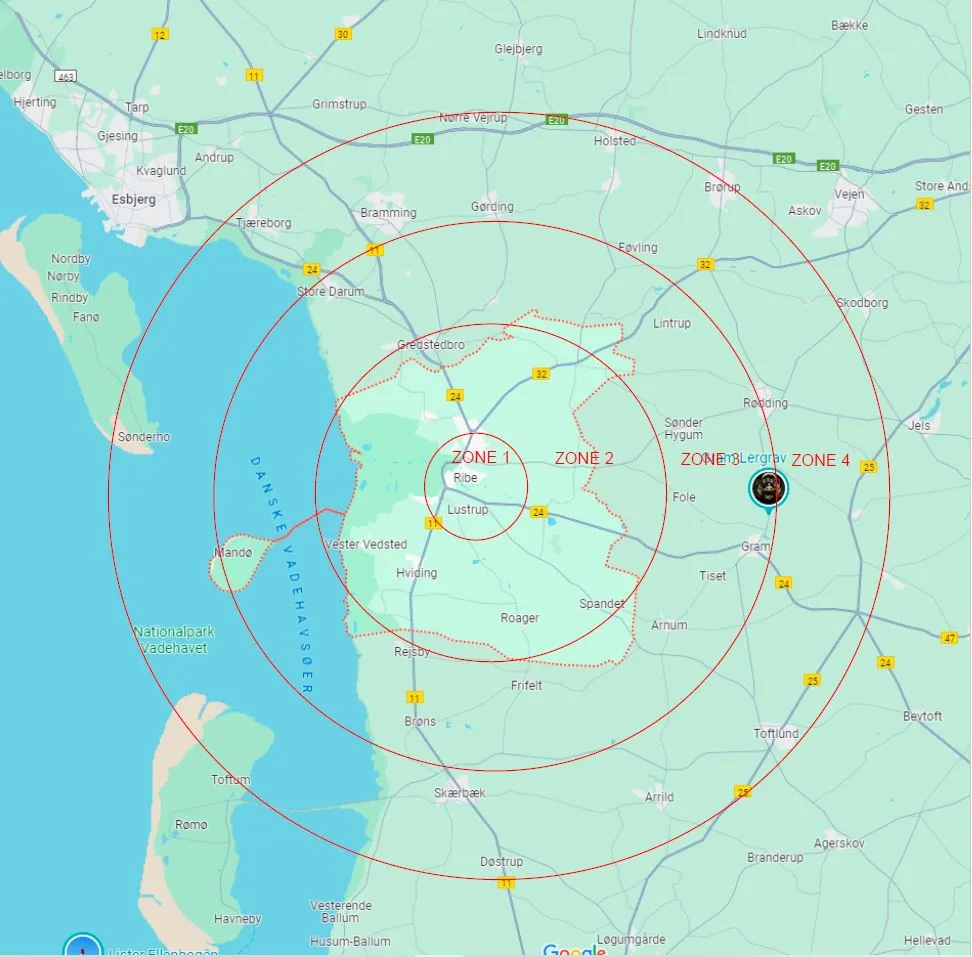The width and height of the screenshot is (972, 957).
Task: Select the ZONE 2 text label
Action: click(584, 458)
